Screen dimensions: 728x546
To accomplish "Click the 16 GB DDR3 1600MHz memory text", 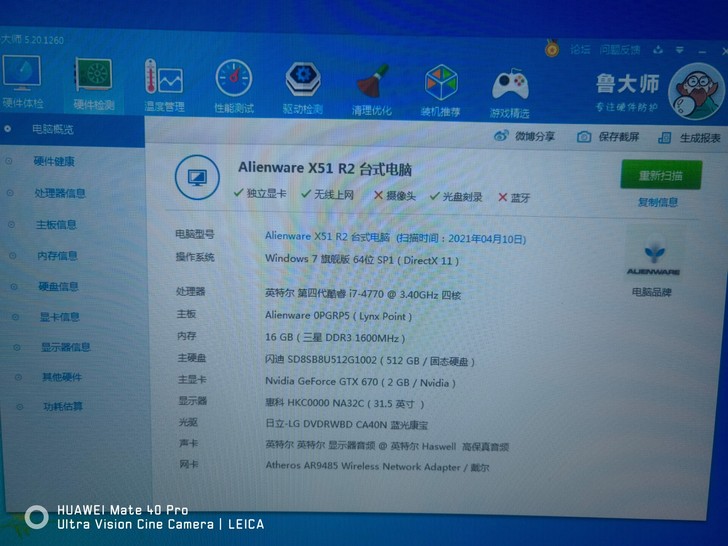I will (x=335, y=338).
